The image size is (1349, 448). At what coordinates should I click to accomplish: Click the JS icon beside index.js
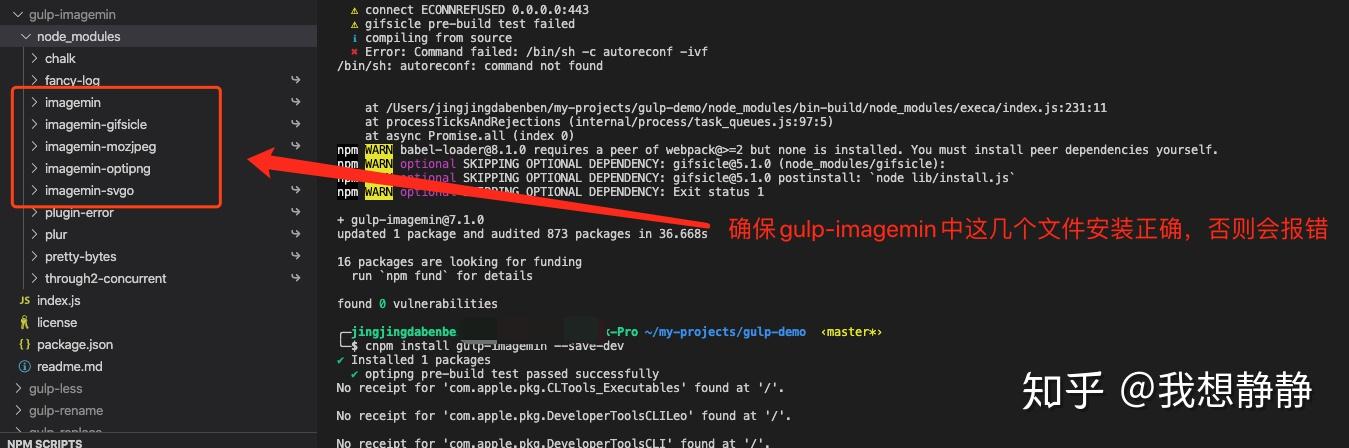[25, 301]
